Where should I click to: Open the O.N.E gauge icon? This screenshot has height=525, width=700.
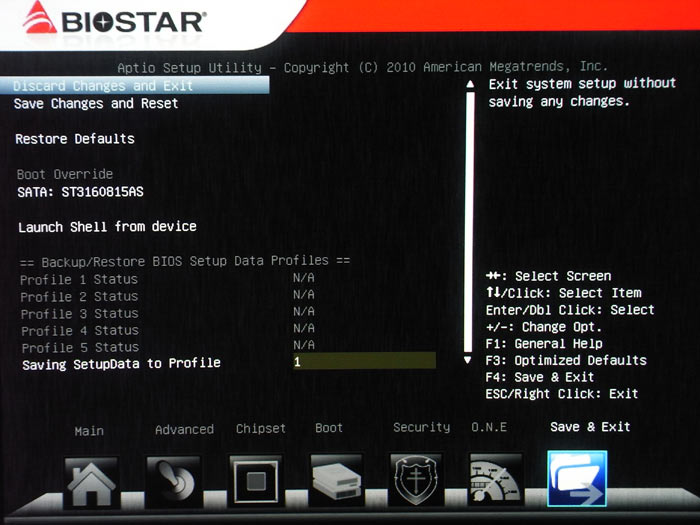(x=496, y=479)
